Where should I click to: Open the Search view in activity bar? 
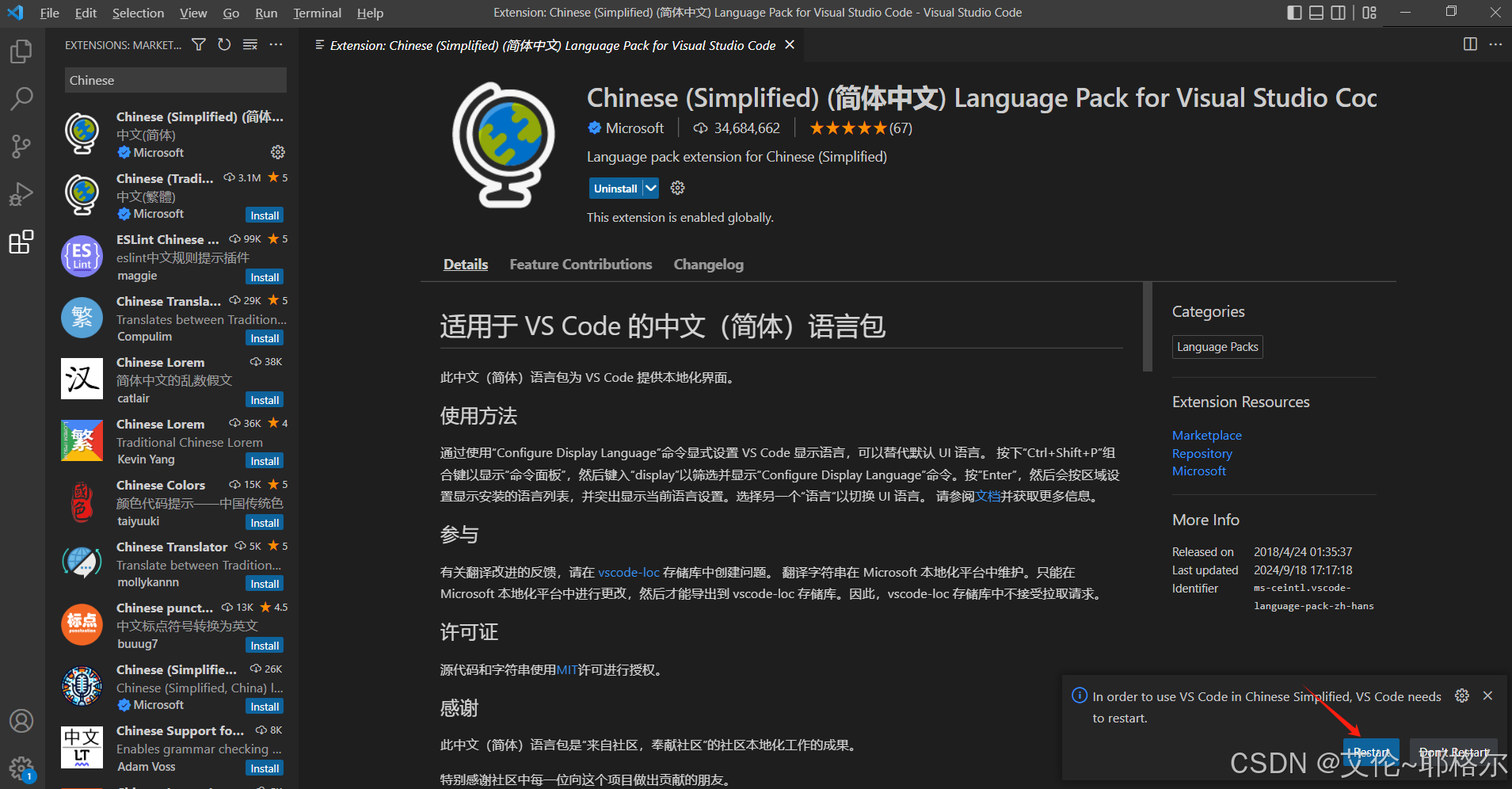pyautogui.click(x=21, y=99)
